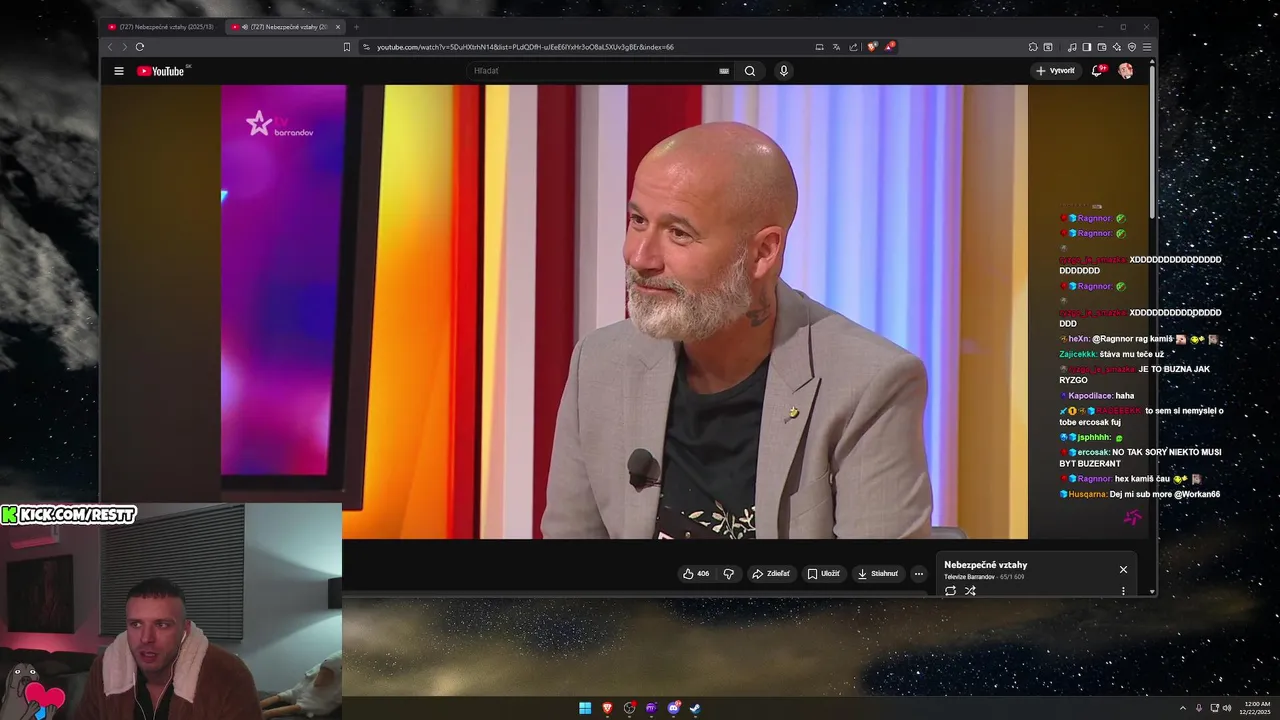Open the Brave Rewards triangle icon
The height and width of the screenshot is (720, 1280).
(889, 47)
